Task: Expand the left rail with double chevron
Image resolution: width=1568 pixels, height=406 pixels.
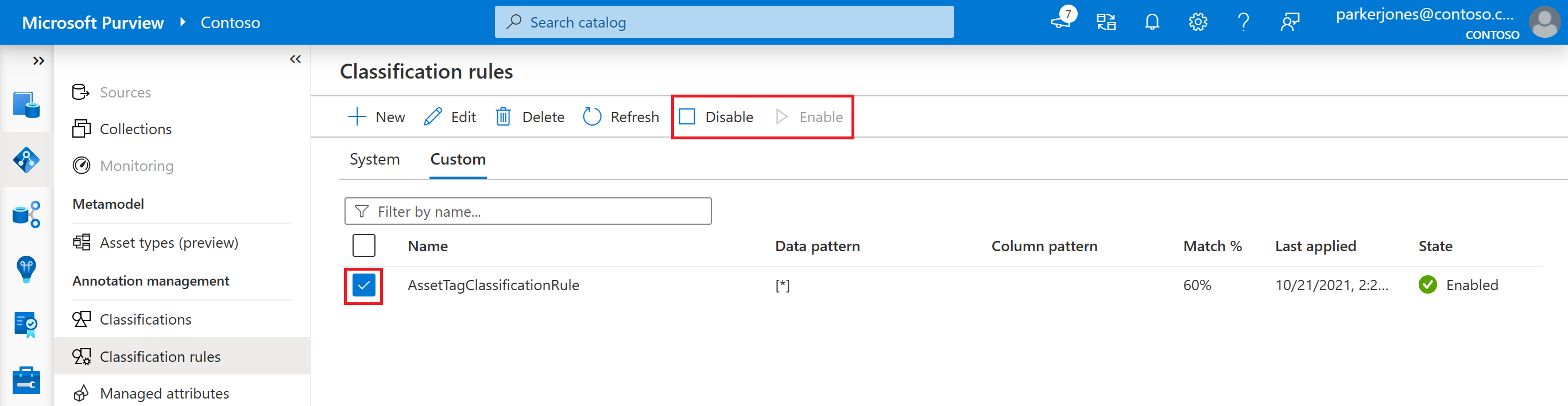Action: (x=38, y=61)
